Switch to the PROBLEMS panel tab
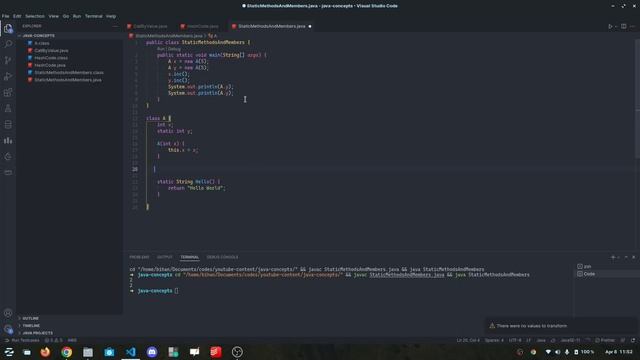 pyautogui.click(x=139, y=257)
